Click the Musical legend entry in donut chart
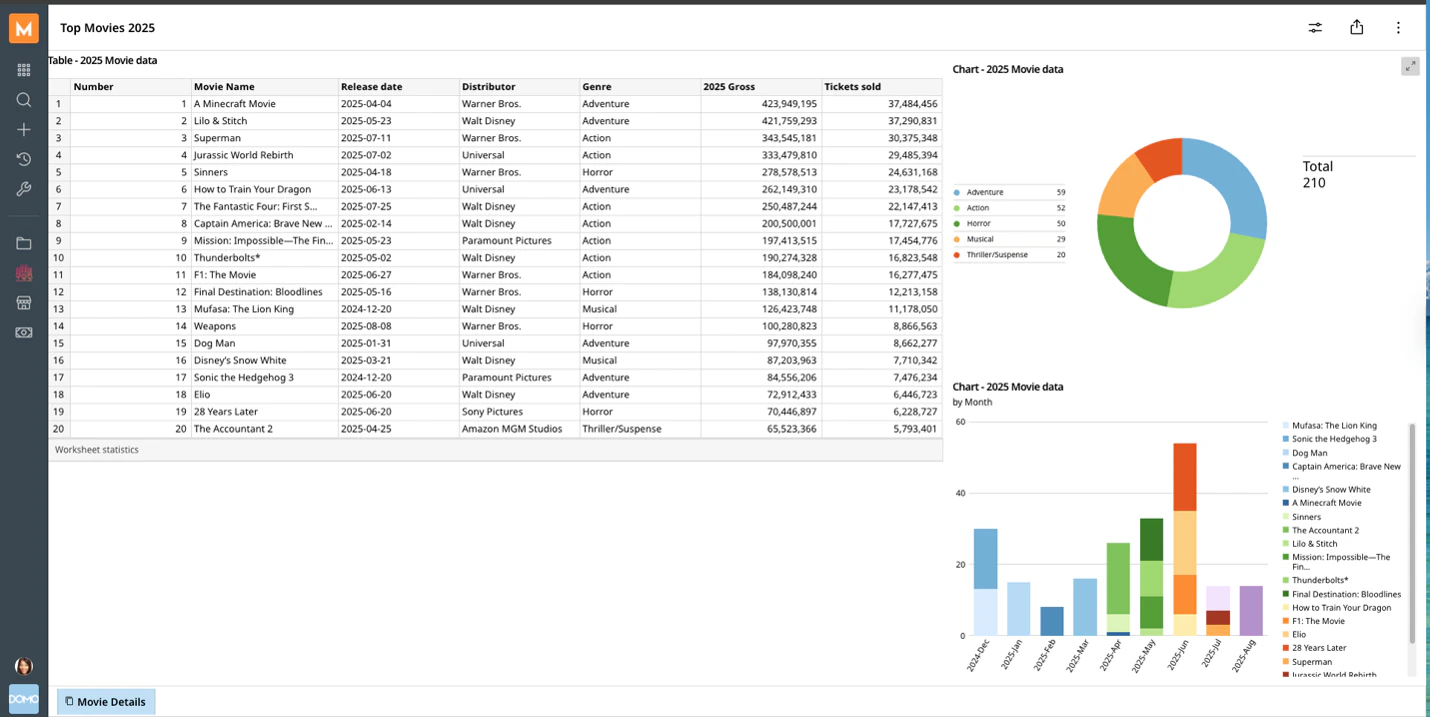Viewport: 1430px width, 721px height. click(1009, 239)
